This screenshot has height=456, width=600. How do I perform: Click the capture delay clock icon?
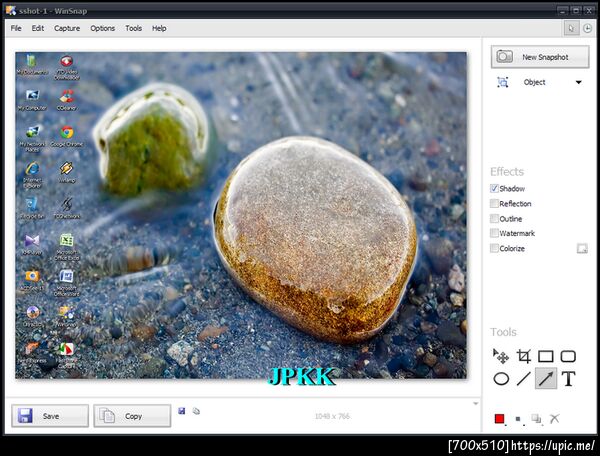coord(587,28)
